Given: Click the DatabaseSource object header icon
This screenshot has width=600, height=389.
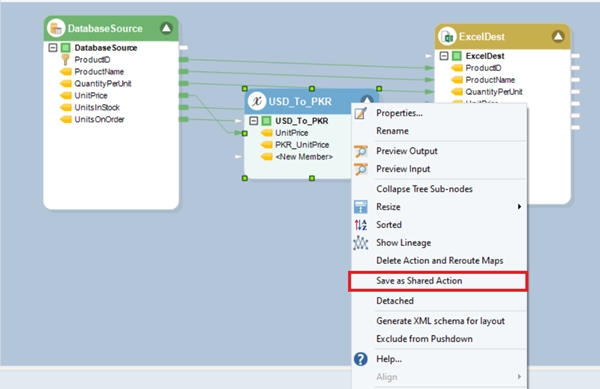Looking at the screenshot, I should pos(56,28).
